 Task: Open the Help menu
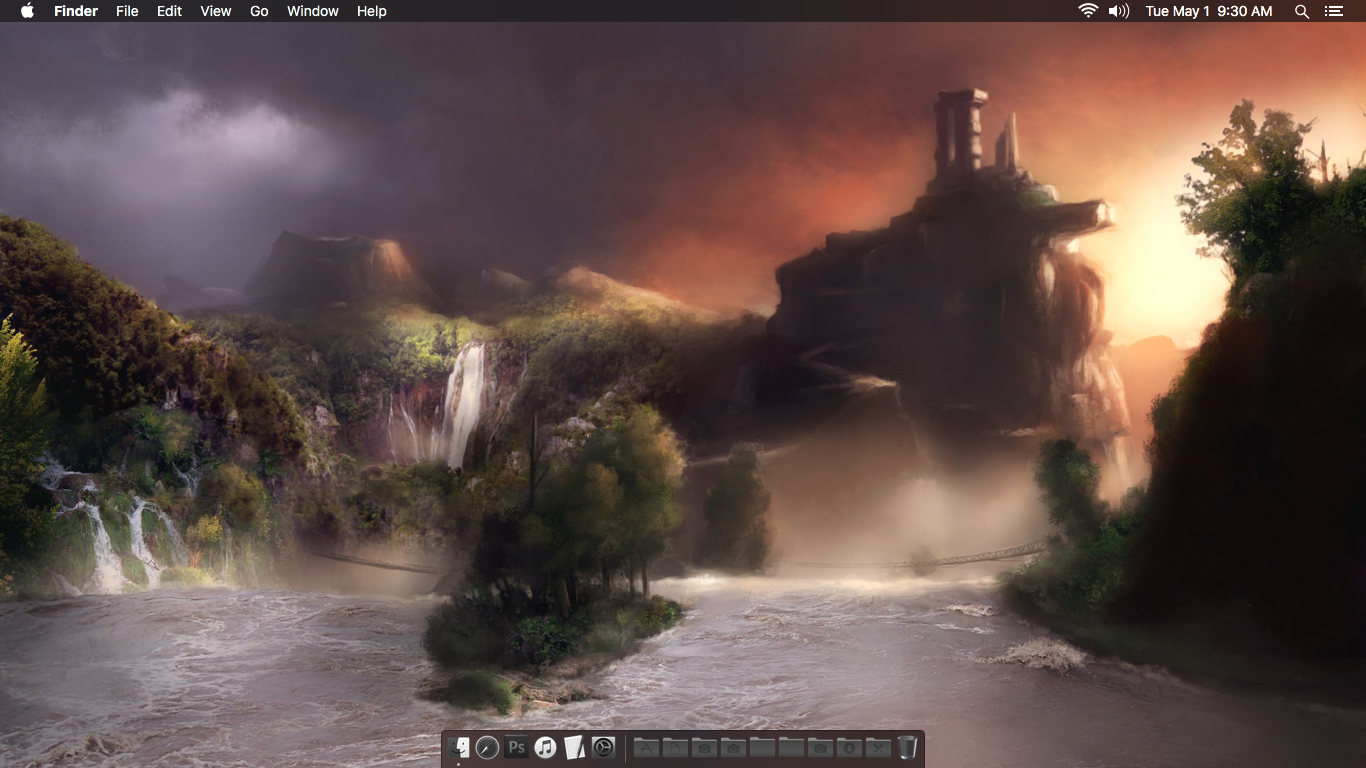(x=372, y=11)
